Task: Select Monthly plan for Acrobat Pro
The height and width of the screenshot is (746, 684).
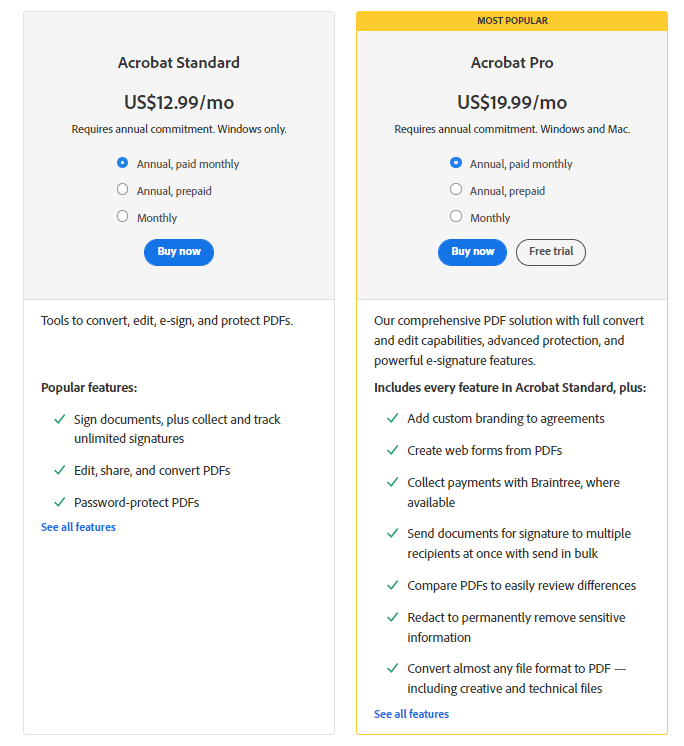Action: tap(456, 217)
